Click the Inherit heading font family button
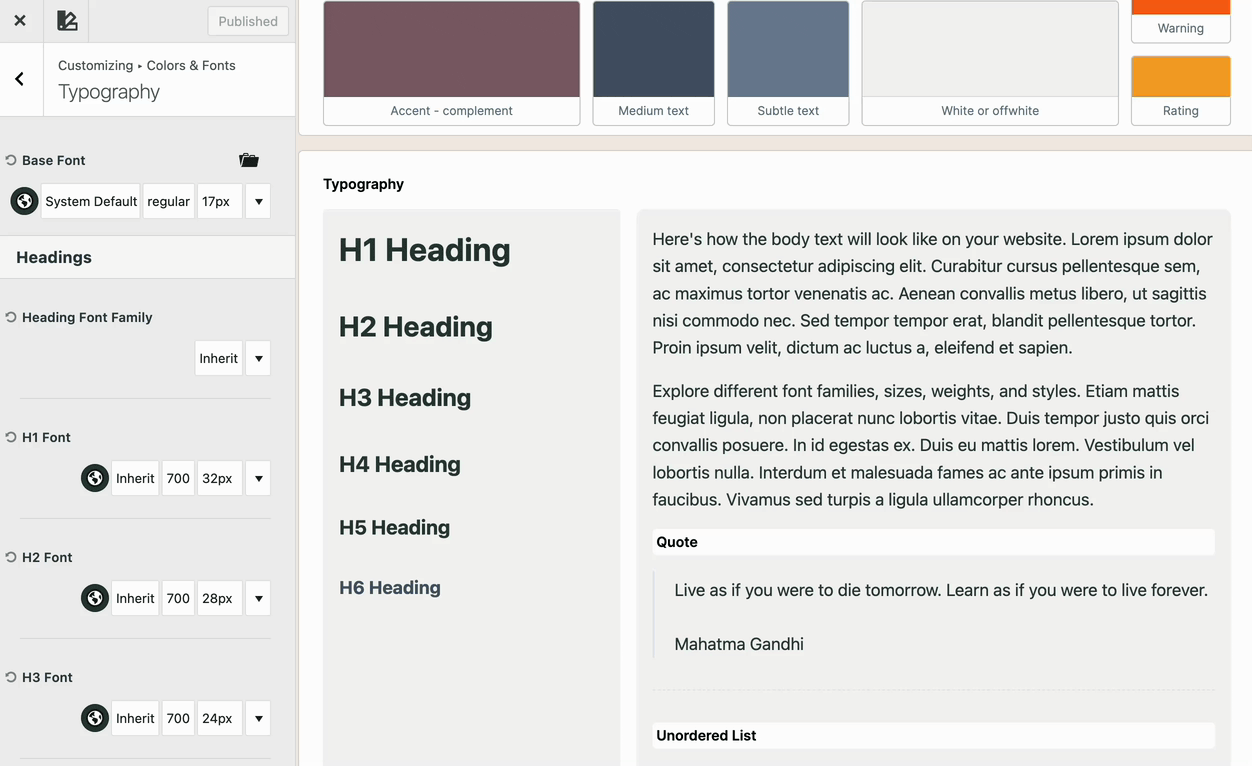The width and height of the screenshot is (1253, 766). pyautogui.click(x=219, y=358)
